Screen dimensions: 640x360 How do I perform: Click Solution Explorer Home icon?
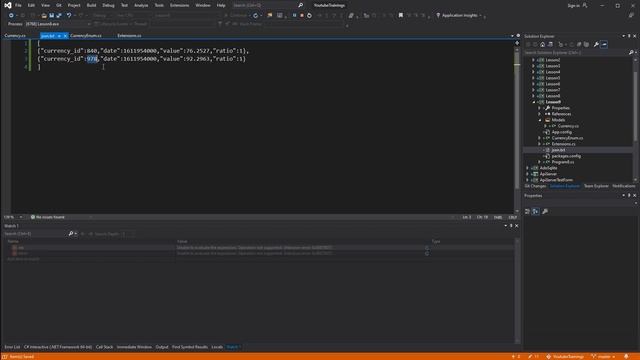point(542,44)
